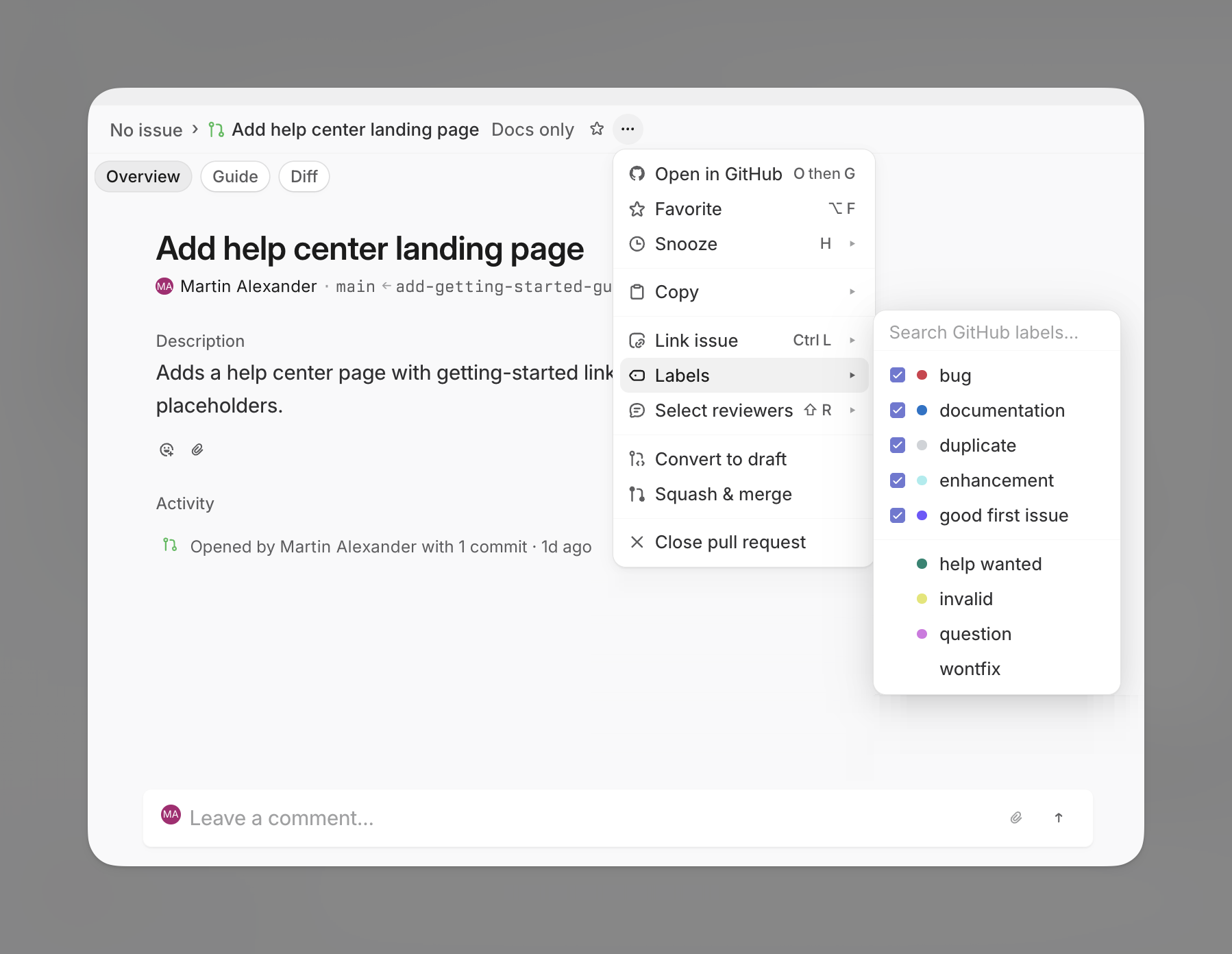This screenshot has height=954, width=1232.
Task: Click the clock icon beside Snooze
Action: click(x=637, y=244)
